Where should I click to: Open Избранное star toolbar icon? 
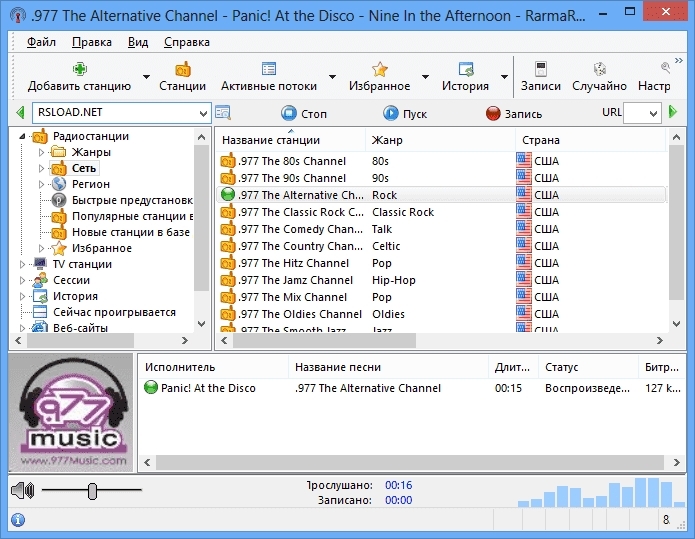click(379, 69)
